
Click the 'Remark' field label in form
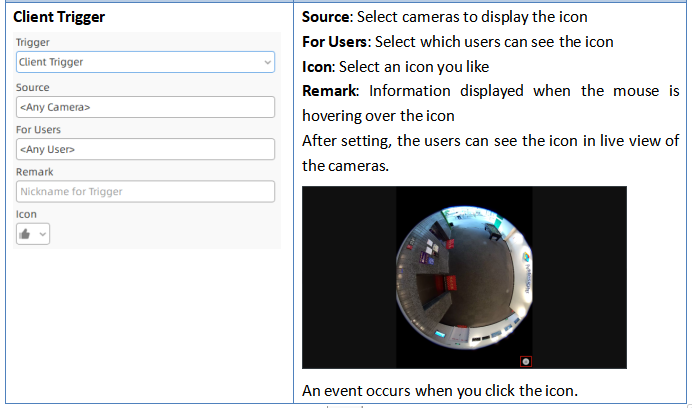tap(34, 172)
